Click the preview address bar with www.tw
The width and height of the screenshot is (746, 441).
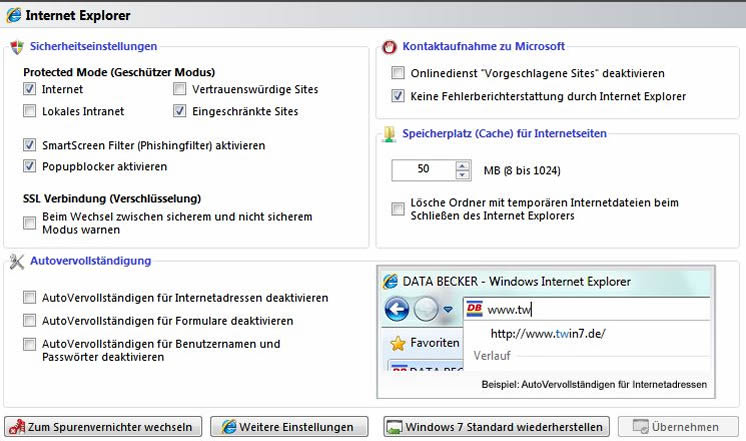coord(587,309)
